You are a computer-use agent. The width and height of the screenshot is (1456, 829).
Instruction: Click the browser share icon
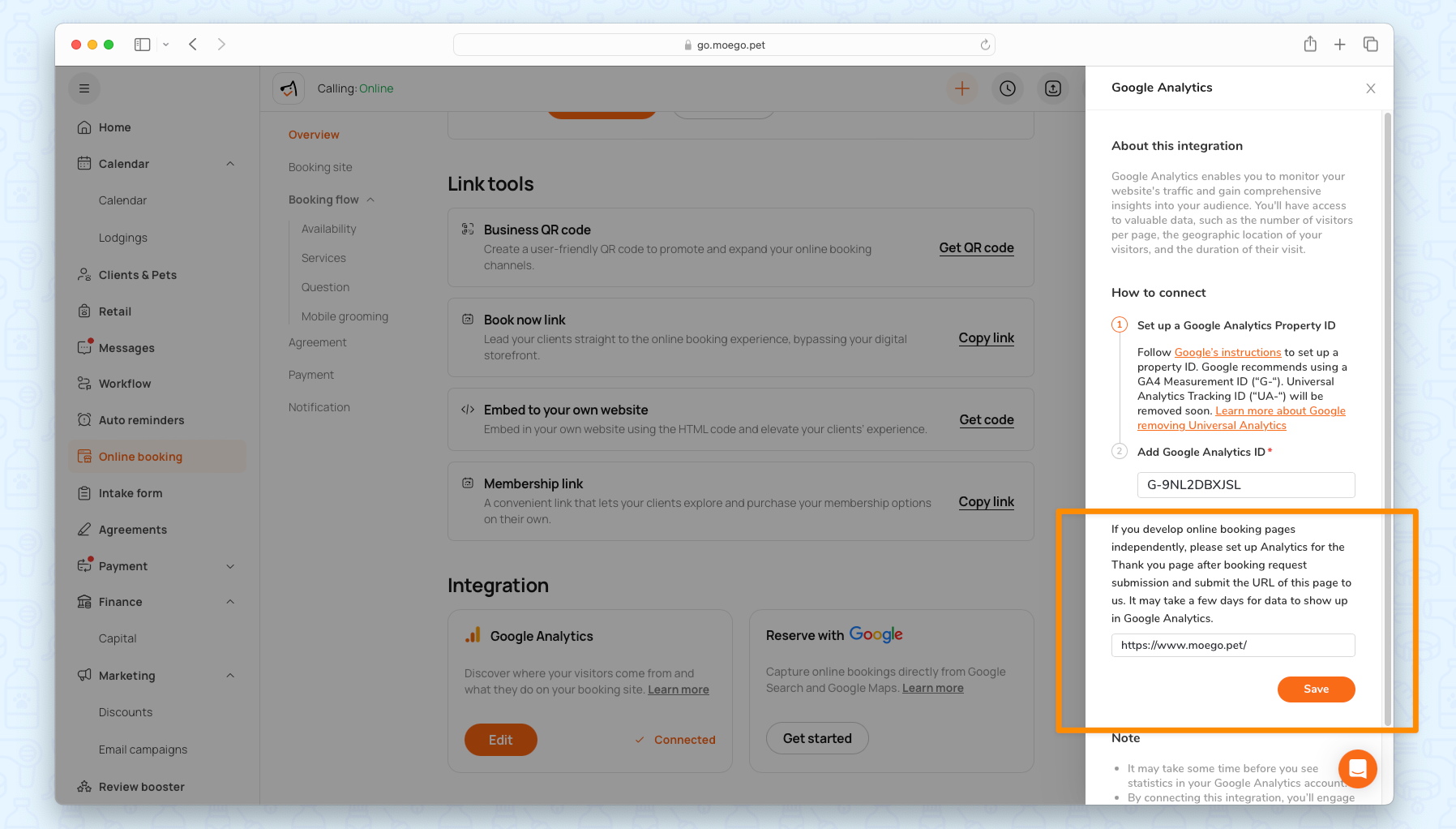tap(1310, 45)
